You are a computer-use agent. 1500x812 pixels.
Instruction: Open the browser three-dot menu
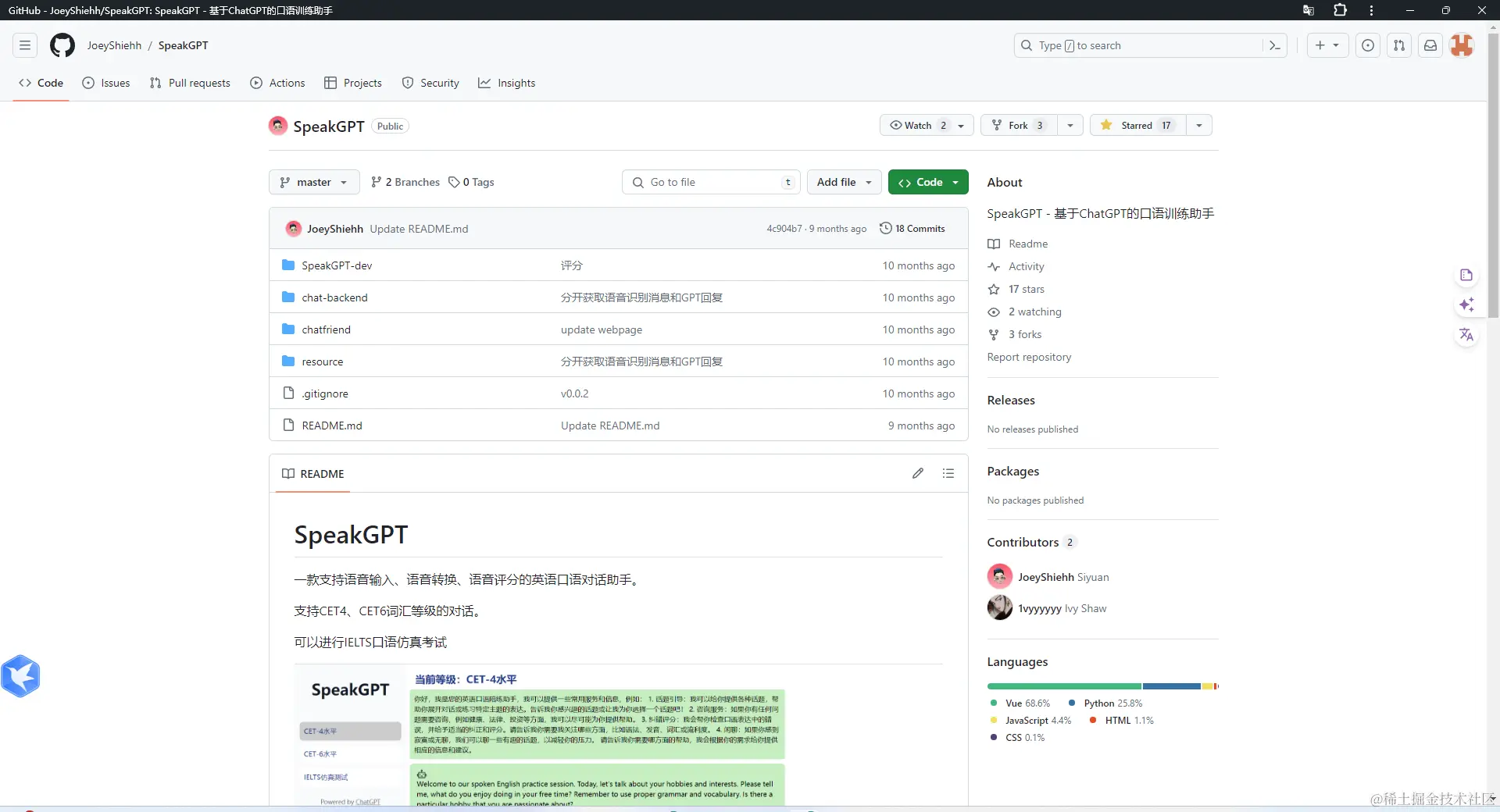click(x=1371, y=10)
